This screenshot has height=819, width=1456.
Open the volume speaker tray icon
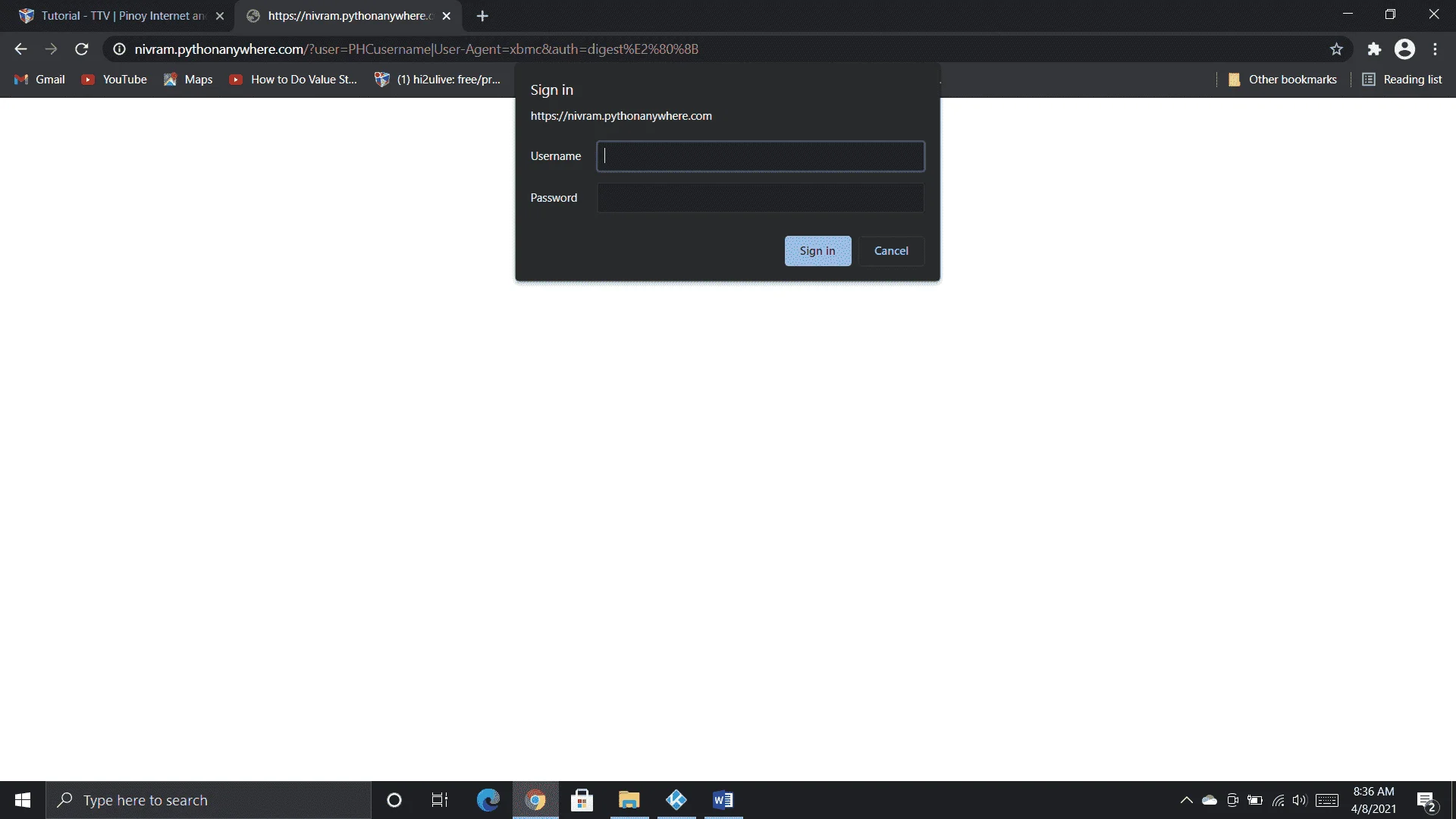pyautogui.click(x=1300, y=800)
